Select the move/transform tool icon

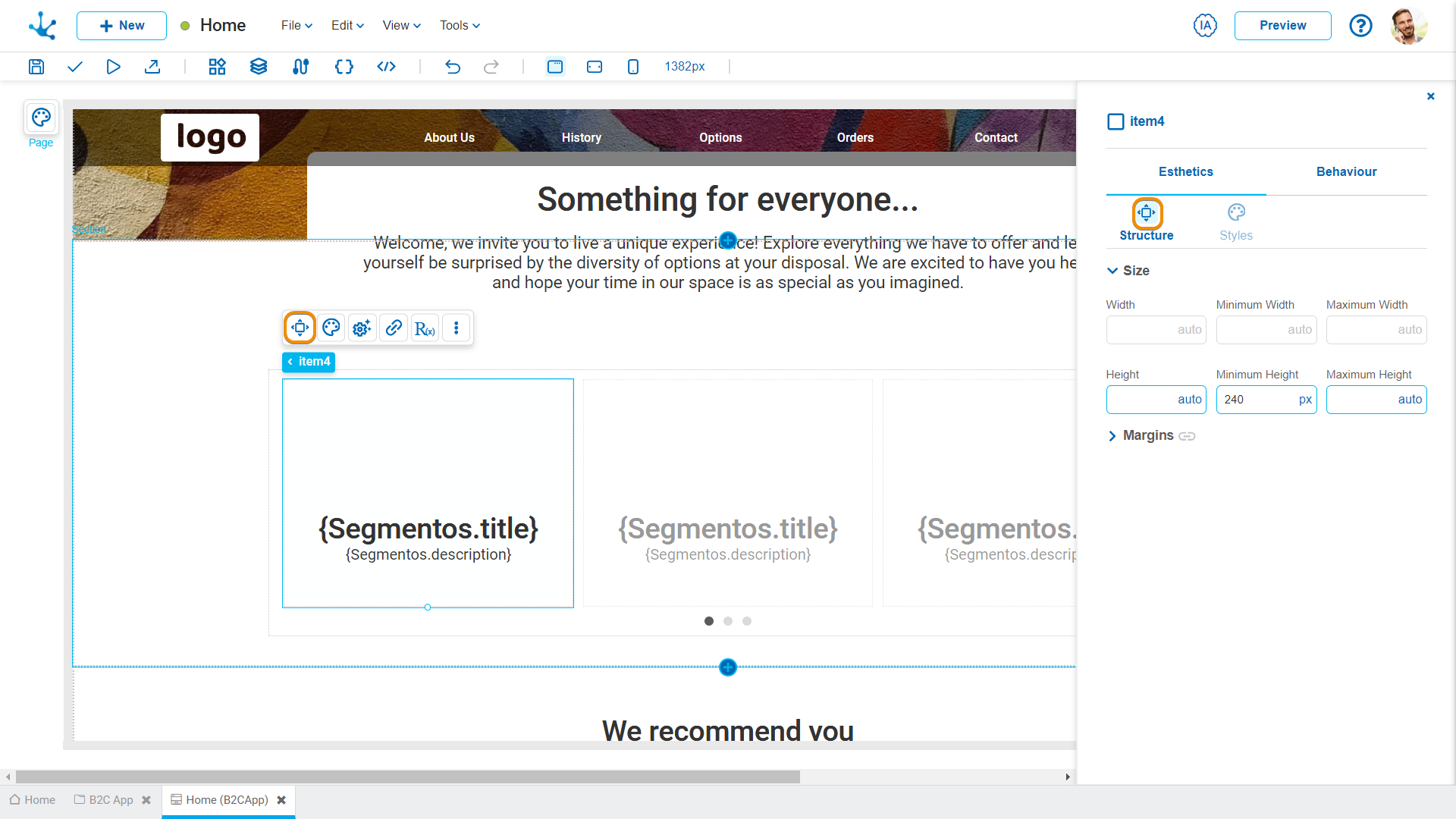tap(299, 327)
